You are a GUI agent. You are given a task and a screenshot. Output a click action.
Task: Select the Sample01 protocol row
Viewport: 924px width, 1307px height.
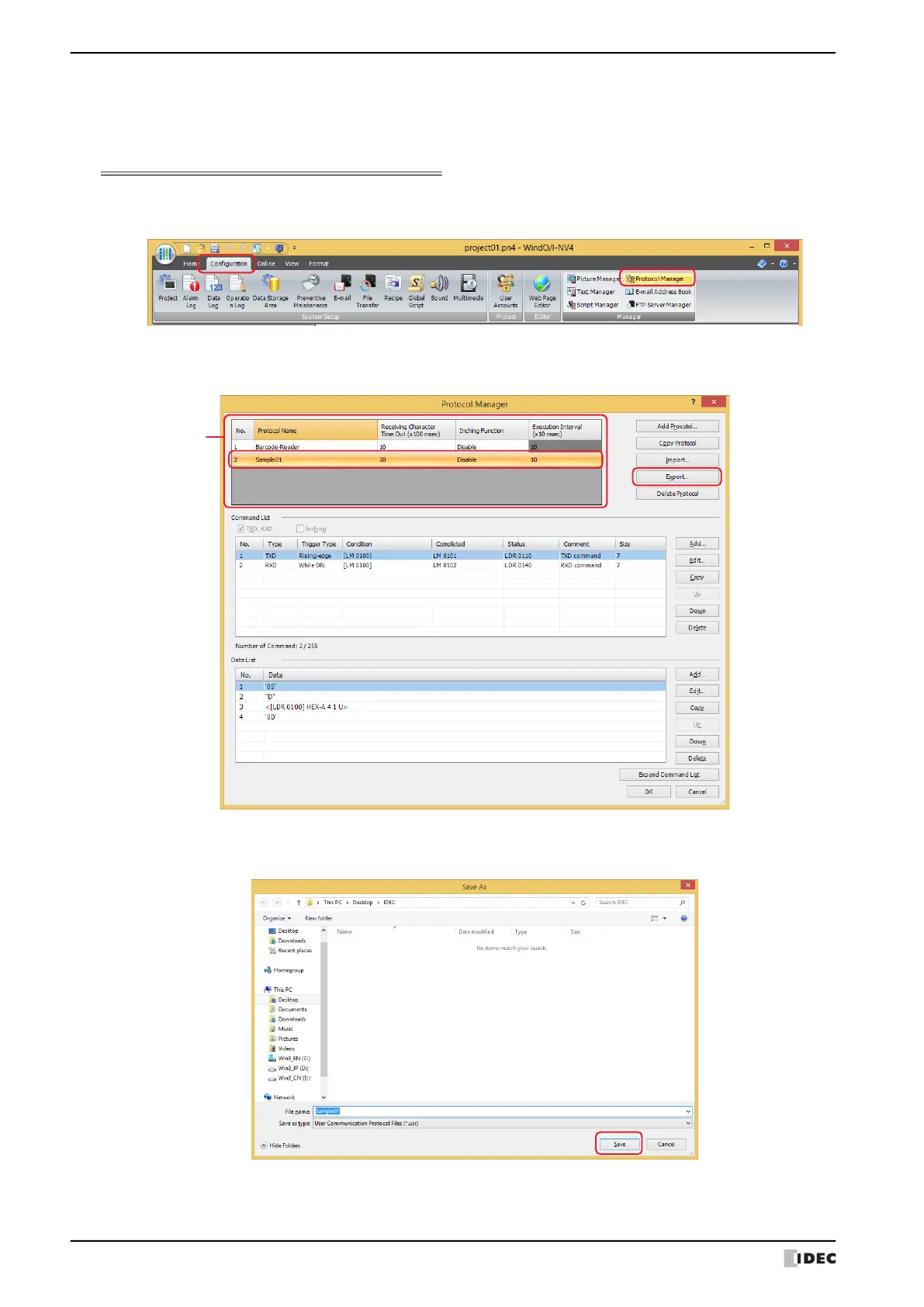pos(416,459)
